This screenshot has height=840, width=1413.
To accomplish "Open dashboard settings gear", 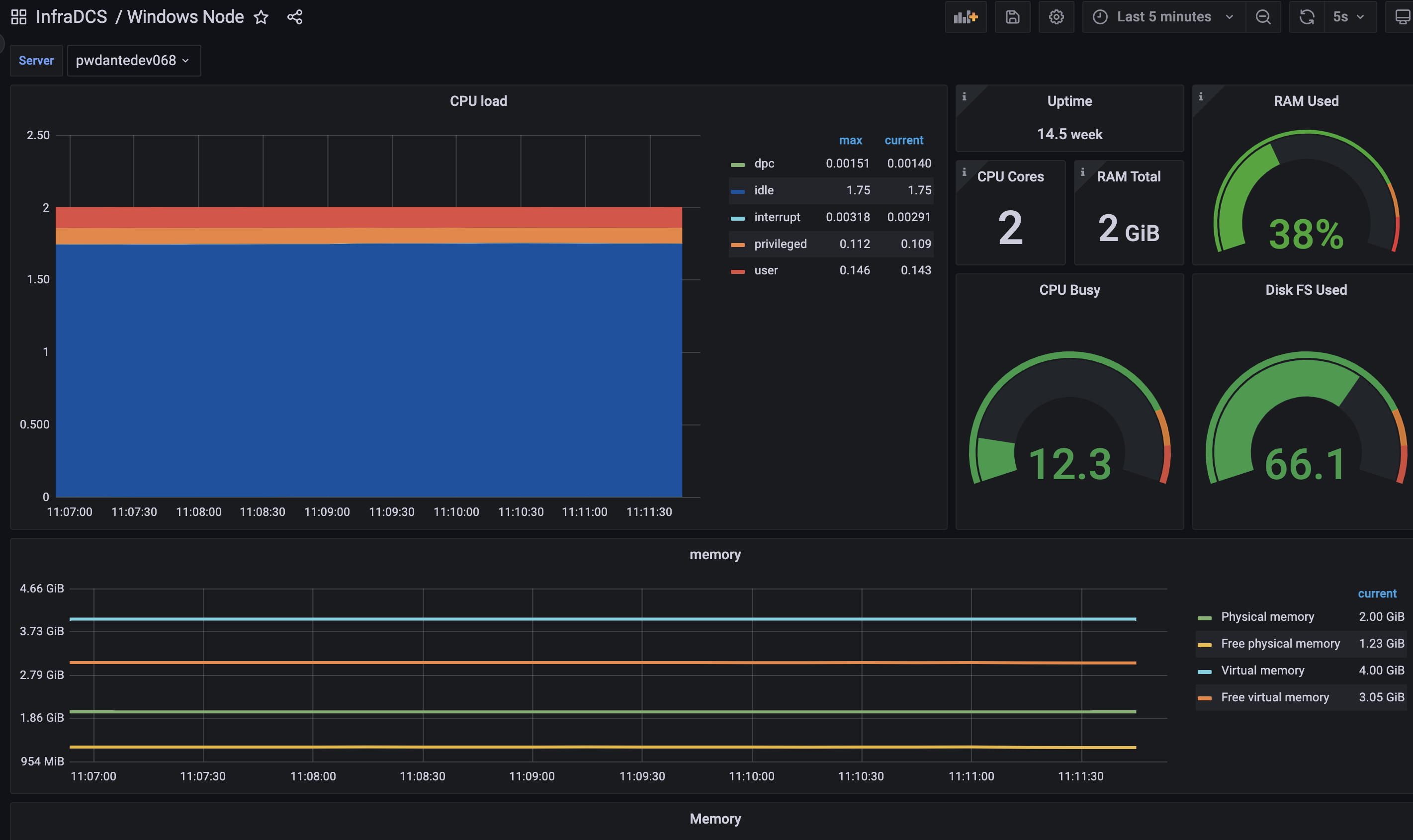I will 1056,17.
